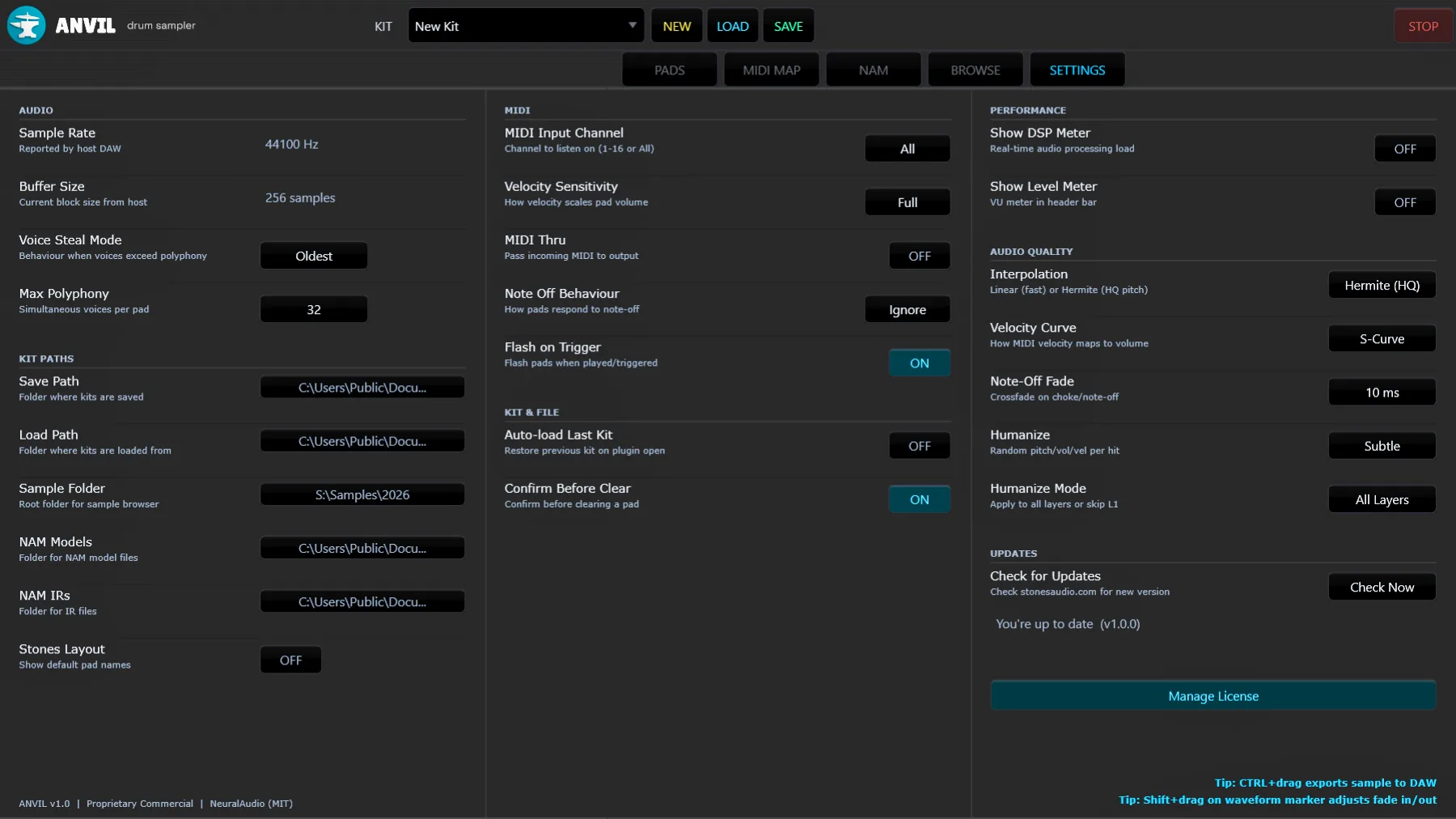Change Max Polyphony value 32
This screenshot has width=1456, height=819.
point(314,309)
